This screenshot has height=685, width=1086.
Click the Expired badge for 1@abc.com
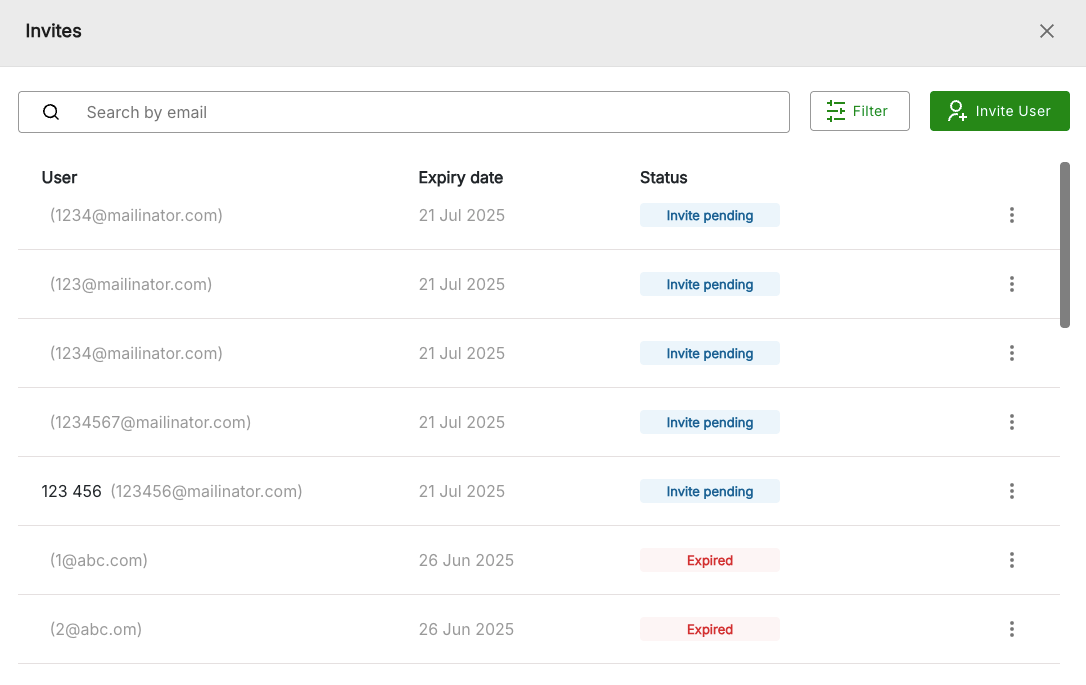click(709, 561)
